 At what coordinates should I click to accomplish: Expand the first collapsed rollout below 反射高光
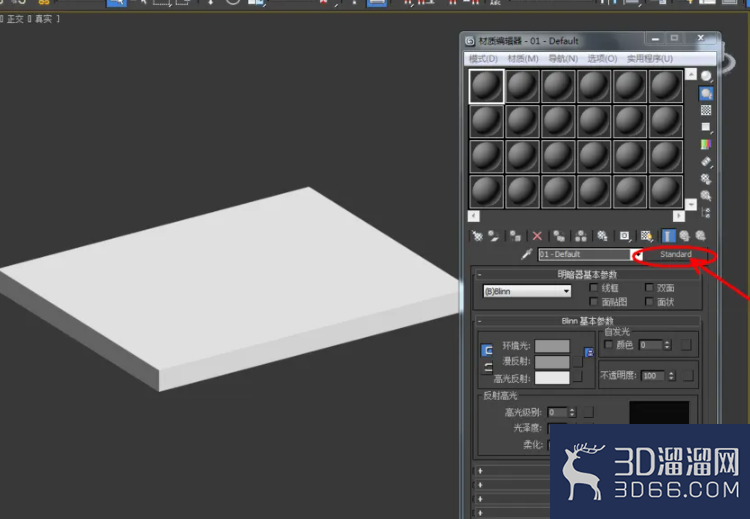coord(480,471)
